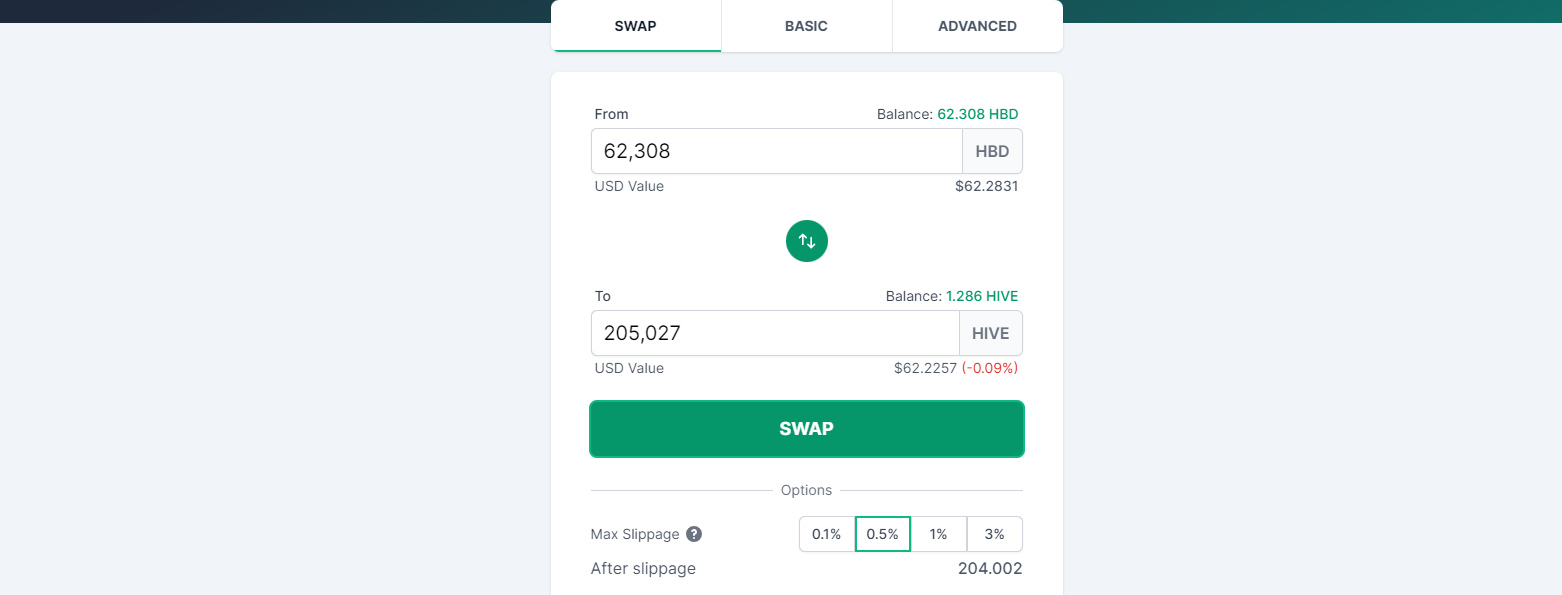The height and width of the screenshot is (595, 1562).
Task: Select 0.1% max slippage option
Action: pos(827,534)
